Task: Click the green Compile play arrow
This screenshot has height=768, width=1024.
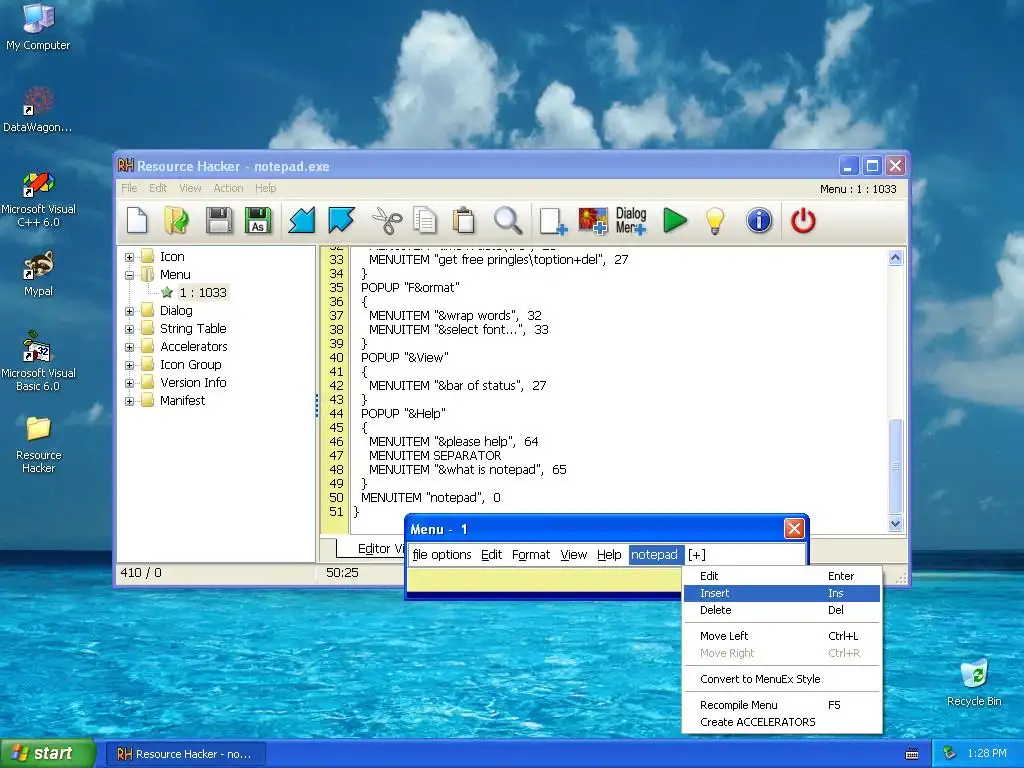Action: [675, 220]
